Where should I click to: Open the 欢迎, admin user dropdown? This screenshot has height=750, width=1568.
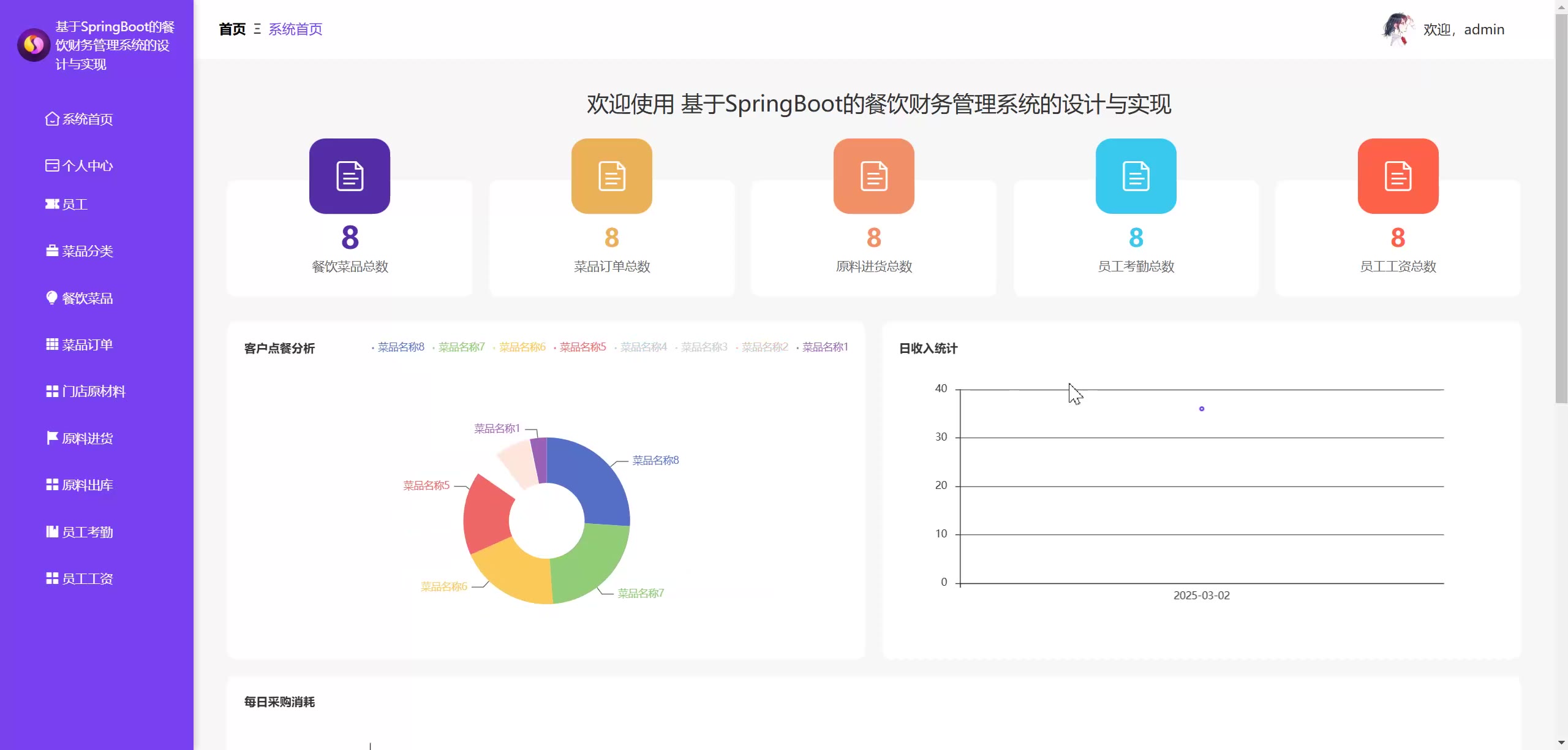pyautogui.click(x=1463, y=29)
